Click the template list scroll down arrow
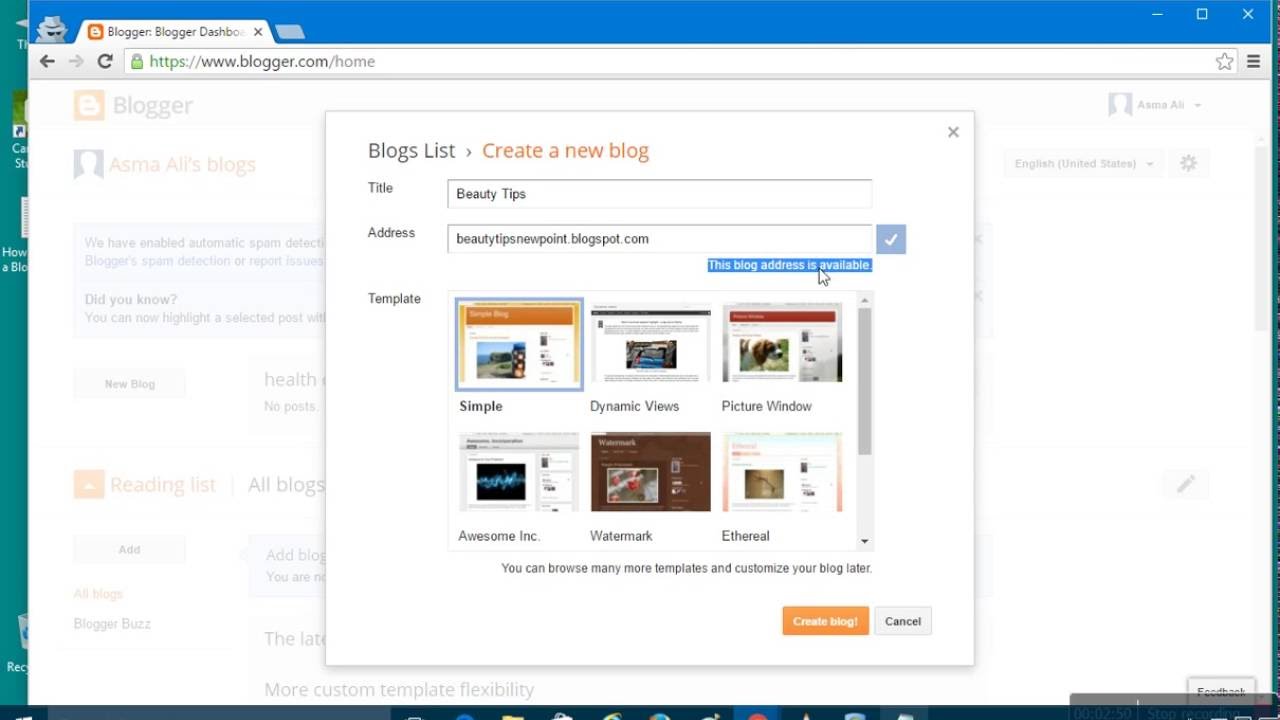The image size is (1280, 720). pyautogui.click(x=865, y=541)
